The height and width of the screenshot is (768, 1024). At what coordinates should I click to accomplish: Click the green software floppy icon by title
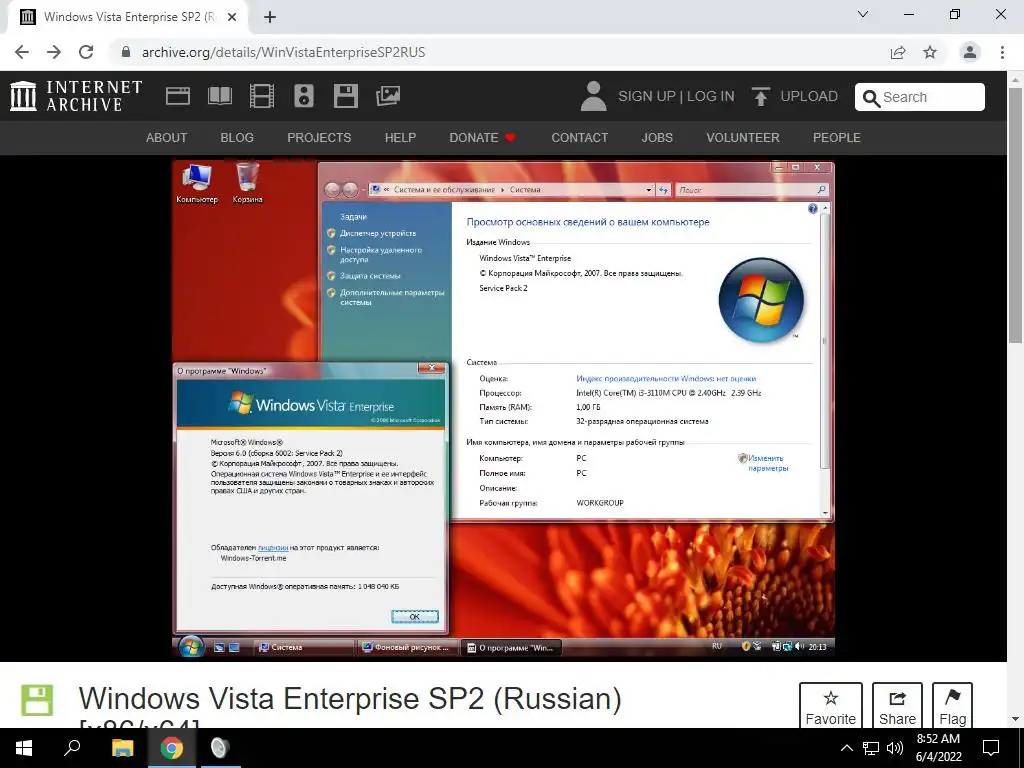[x=37, y=700]
